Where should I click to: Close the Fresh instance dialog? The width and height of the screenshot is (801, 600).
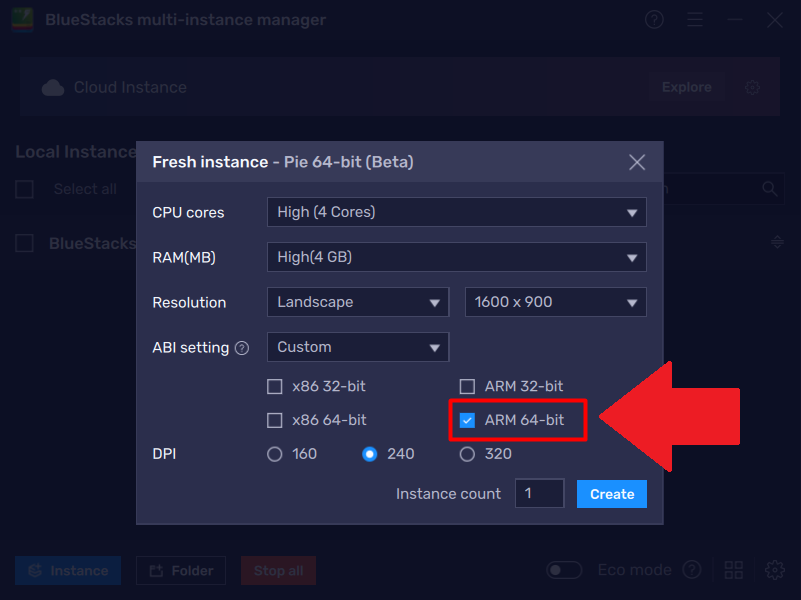[x=637, y=162]
